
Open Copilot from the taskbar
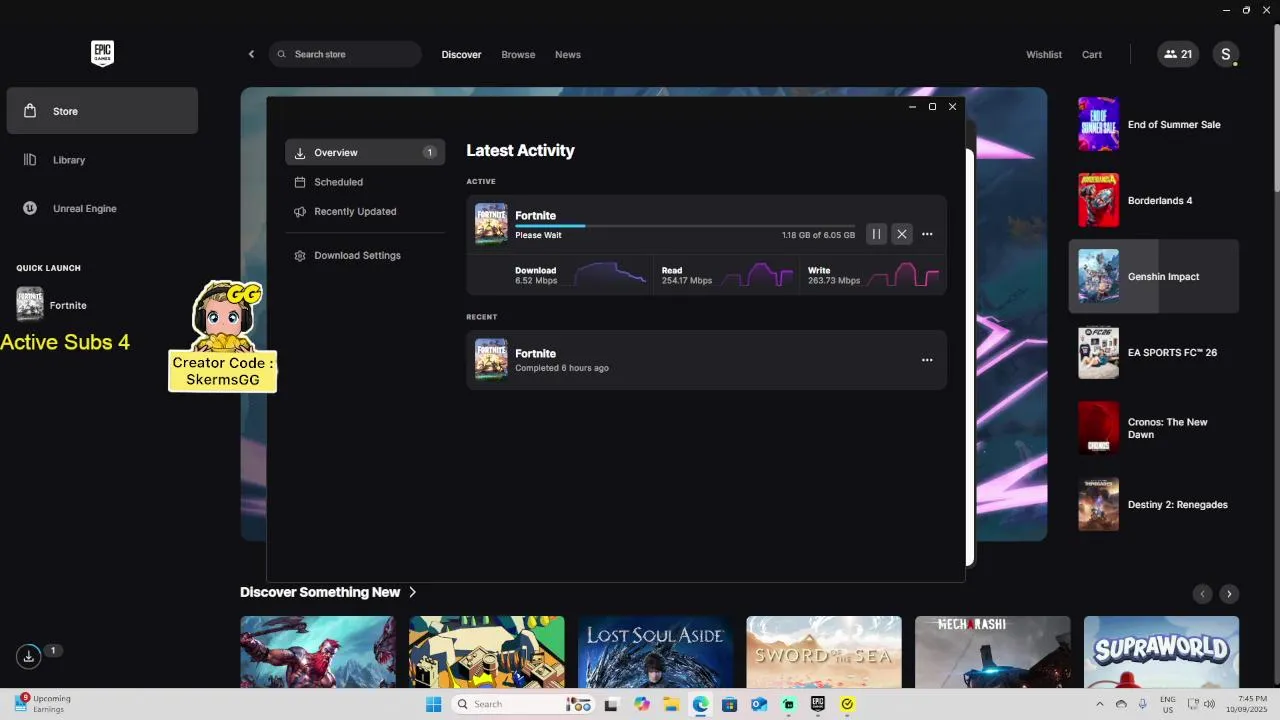point(642,704)
